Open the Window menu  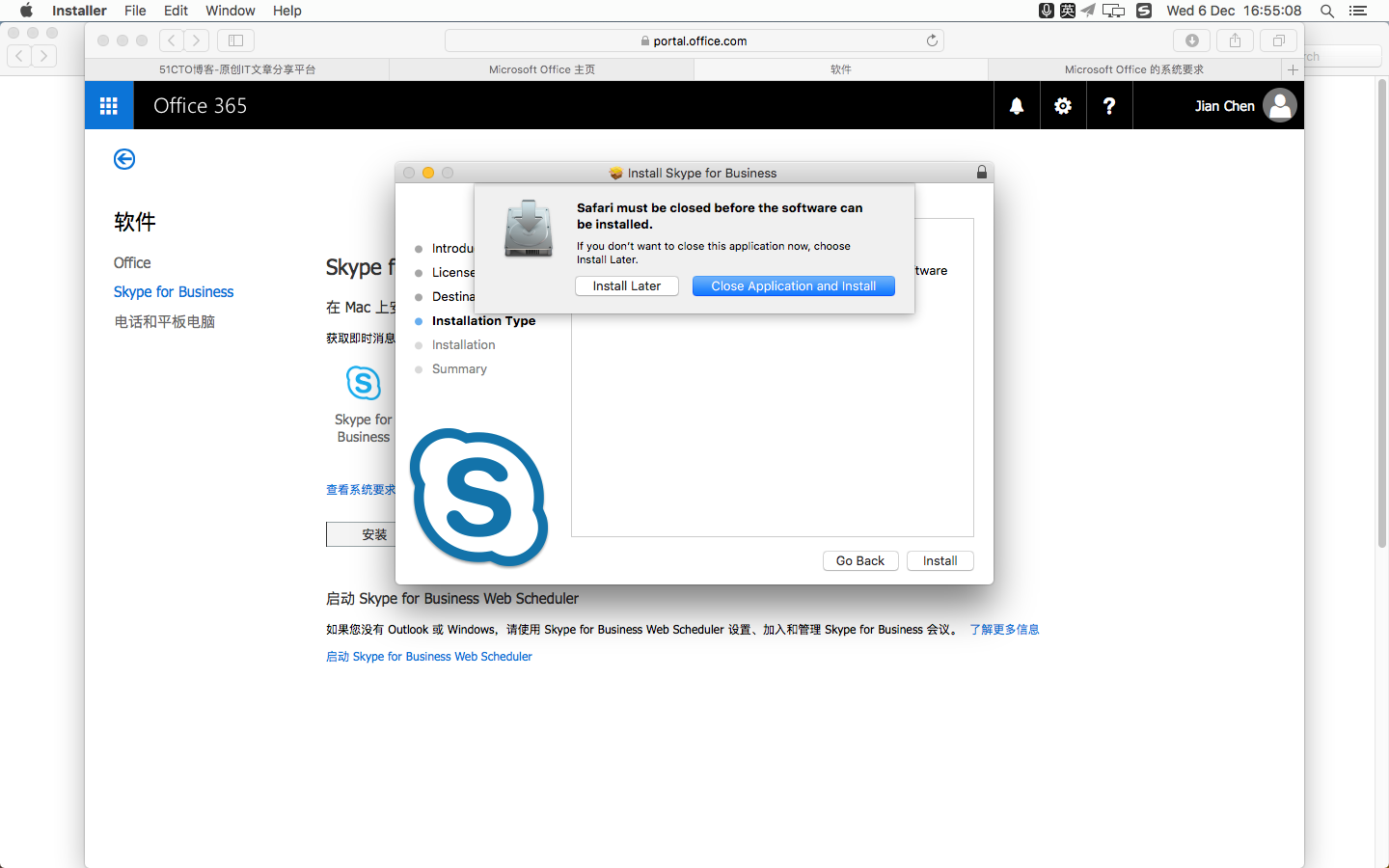(x=230, y=11)
